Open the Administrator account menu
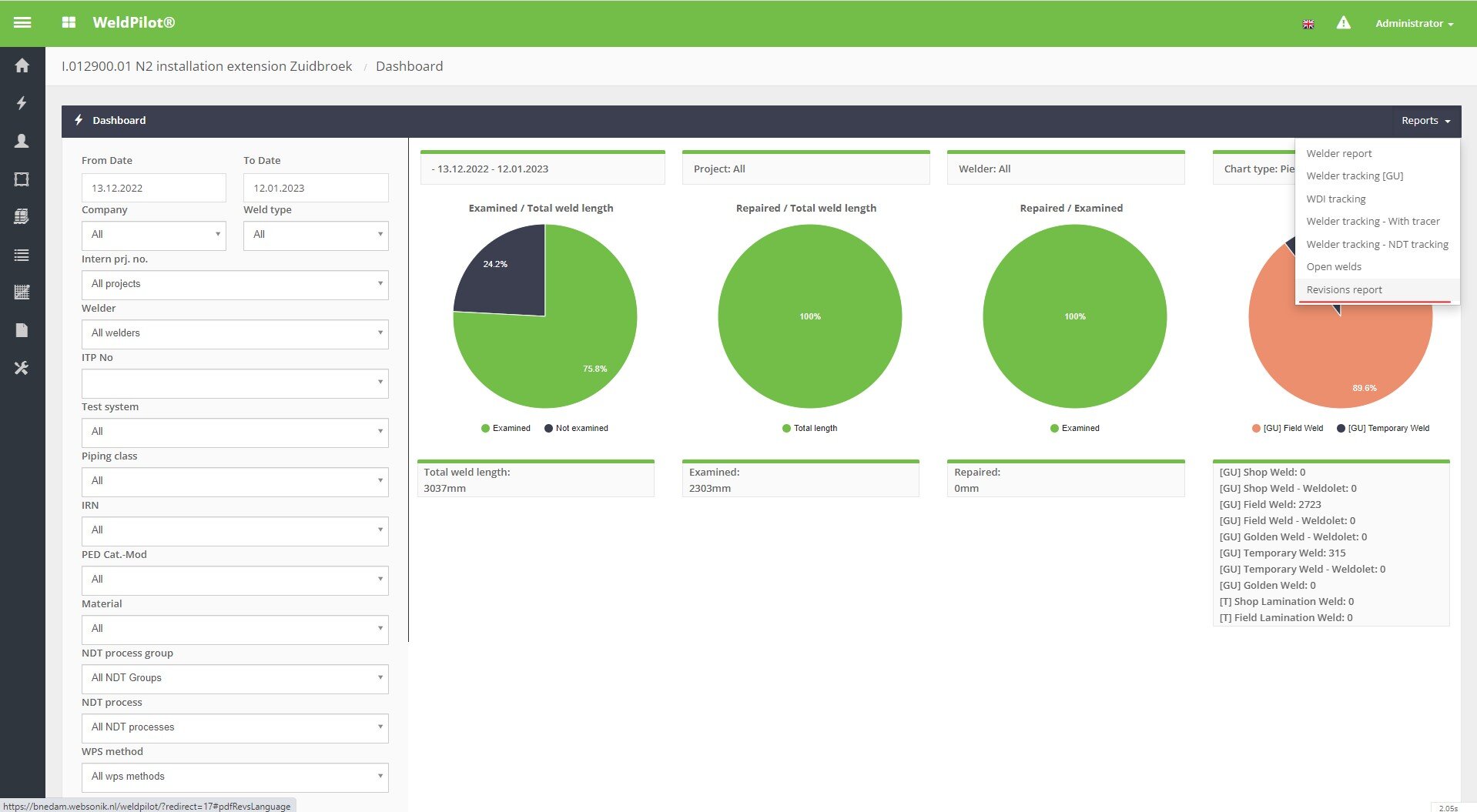The height and width of the screenshot is (812, 1477). pos(1414,24)
